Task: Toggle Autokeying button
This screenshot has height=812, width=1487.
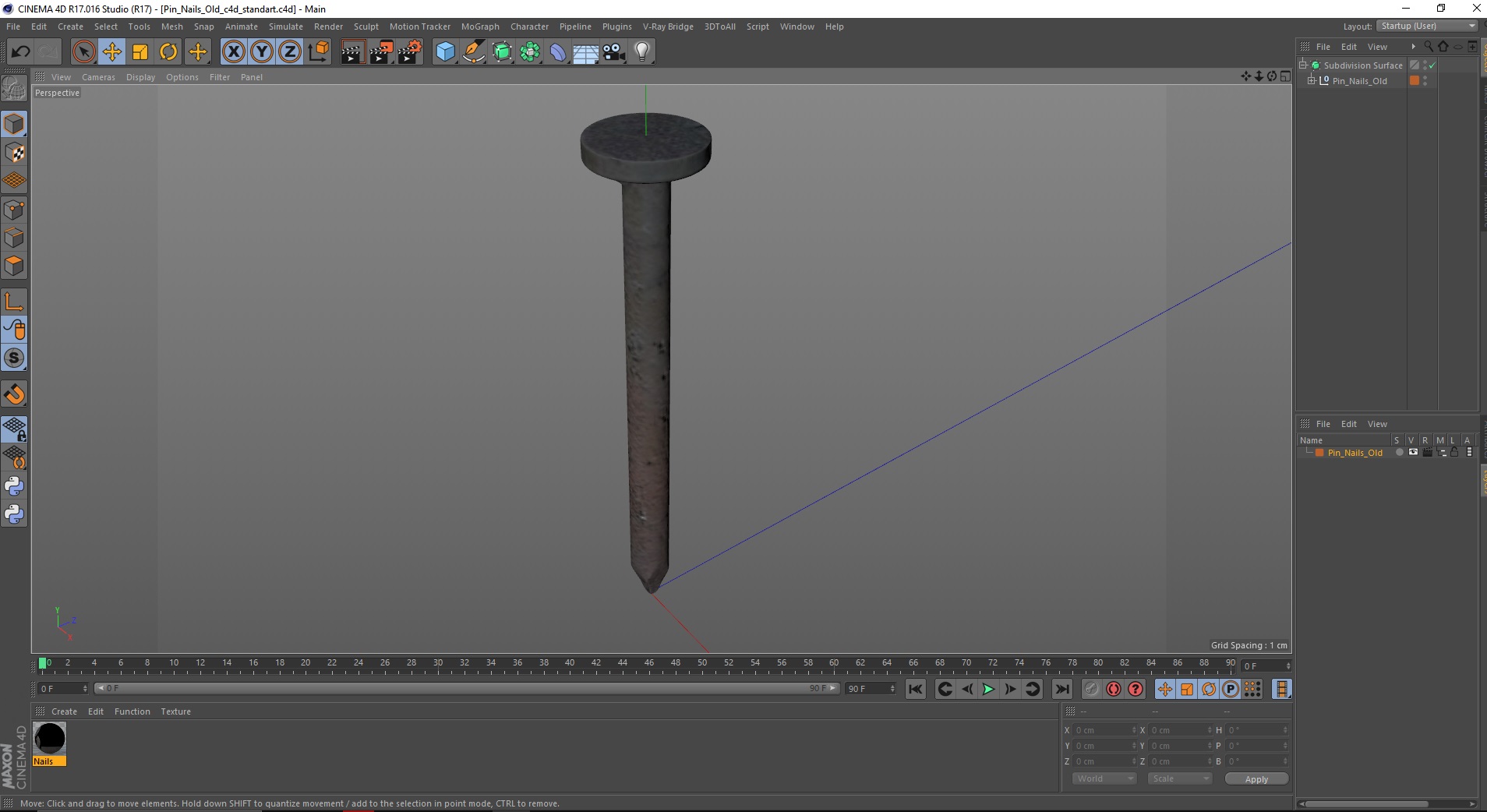Action: point(1114,689)
